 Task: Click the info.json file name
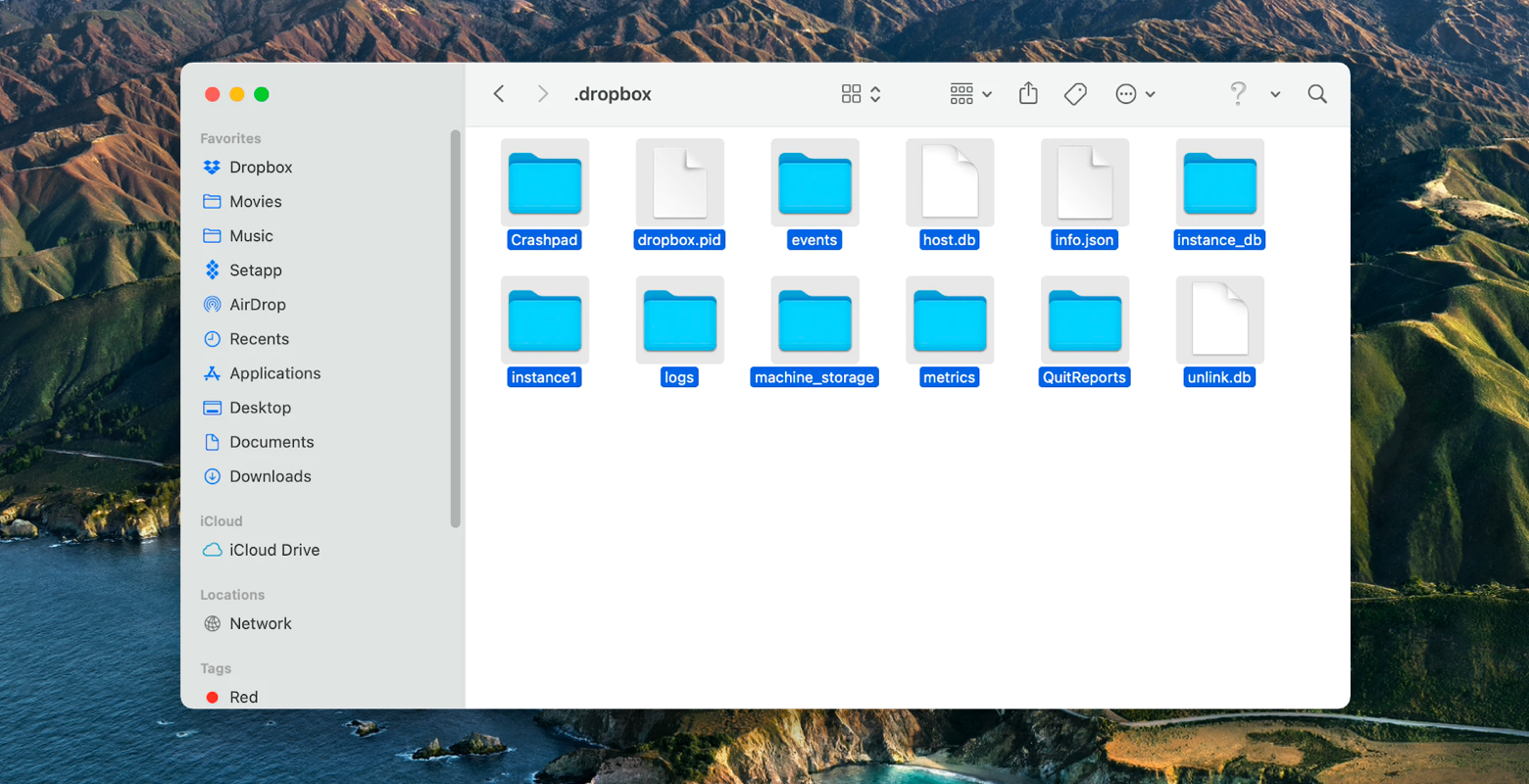tap(1084, 240)
